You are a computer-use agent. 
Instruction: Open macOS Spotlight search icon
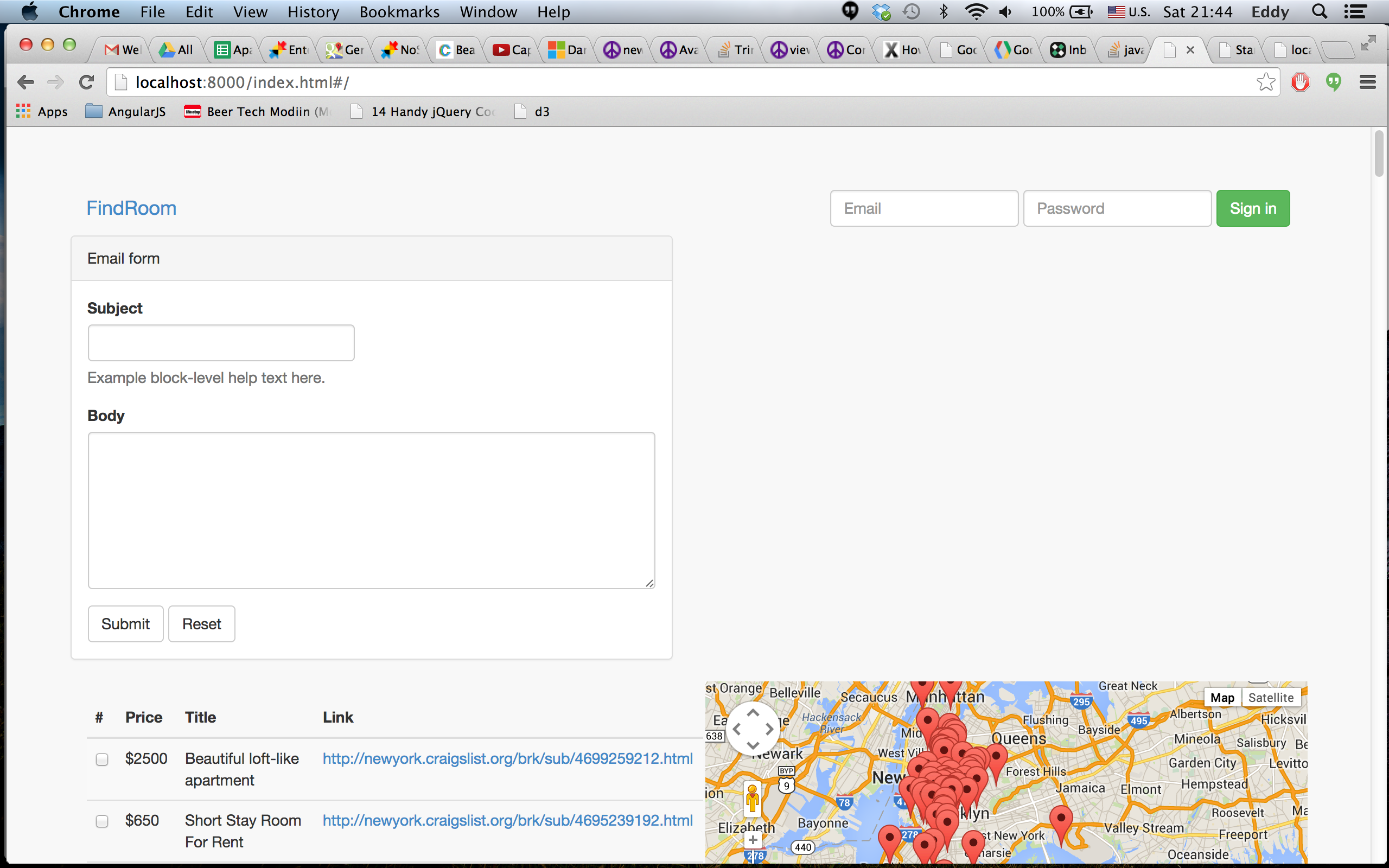tap(1320, 12)
